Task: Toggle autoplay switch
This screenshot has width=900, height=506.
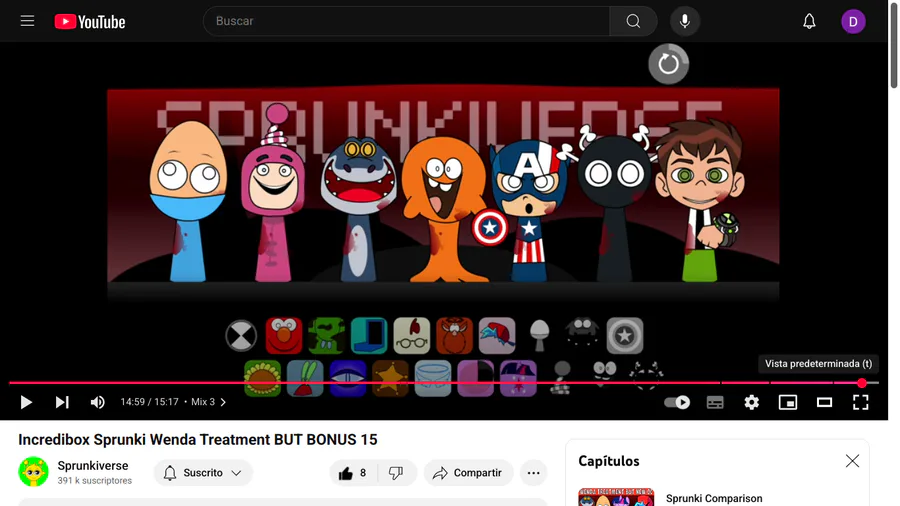Action: 677,402
